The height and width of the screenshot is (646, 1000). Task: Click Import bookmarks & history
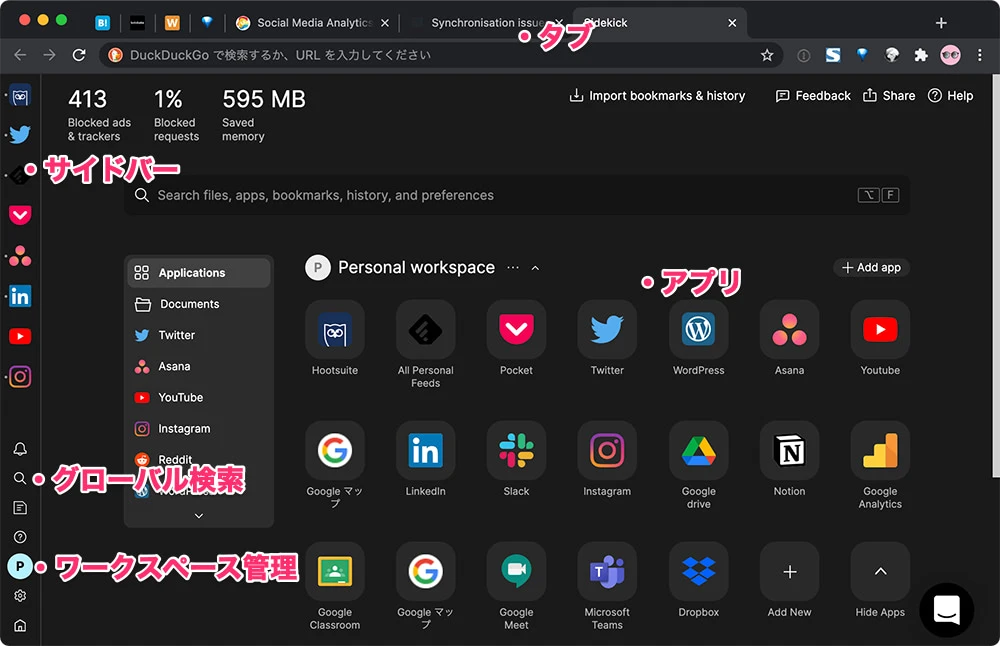tap(657, 96)
